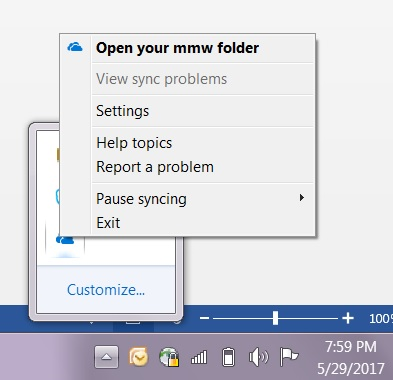393x380 pixels.
Task: Zoom out with the minus button
Action: tap(204, 318)
